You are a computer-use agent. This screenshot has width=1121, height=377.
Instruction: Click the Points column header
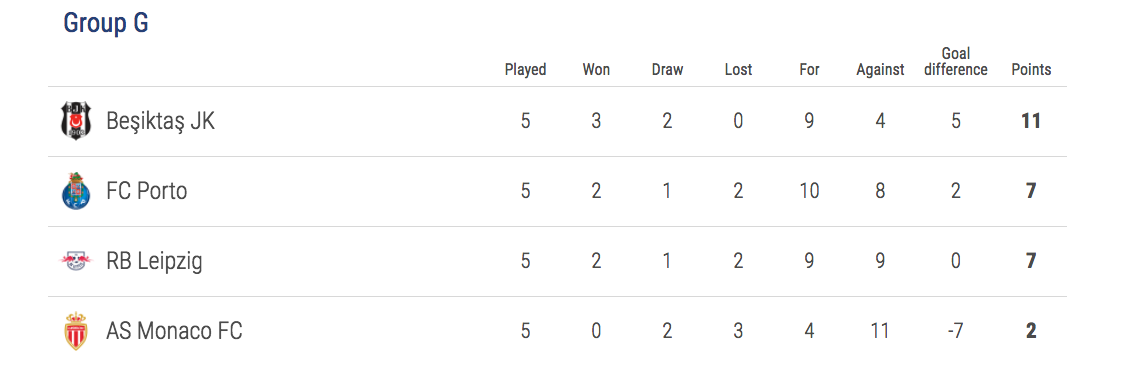[x=1031, y=70]
